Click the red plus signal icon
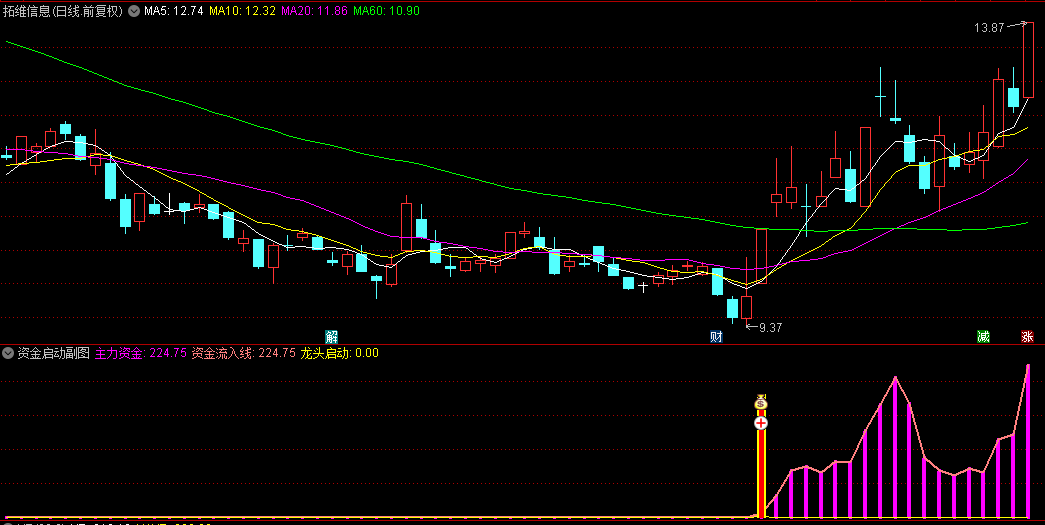Screen dimensions: 1045x525 coord(761,423)
